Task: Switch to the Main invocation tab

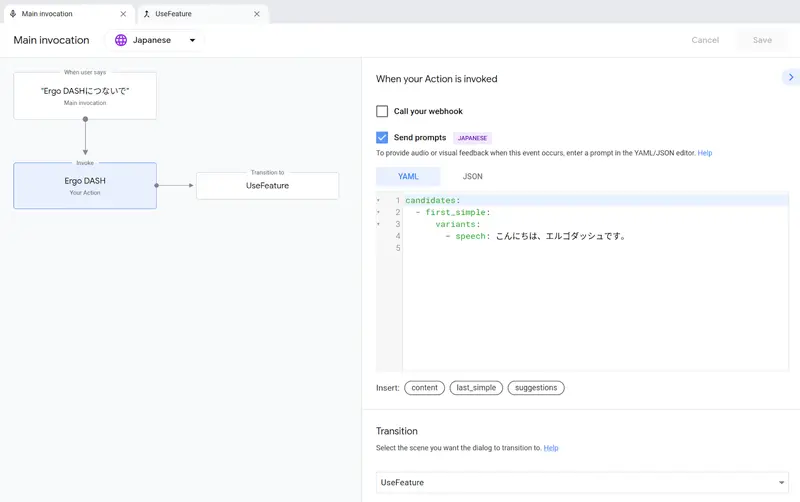Action: coord(69,14)
